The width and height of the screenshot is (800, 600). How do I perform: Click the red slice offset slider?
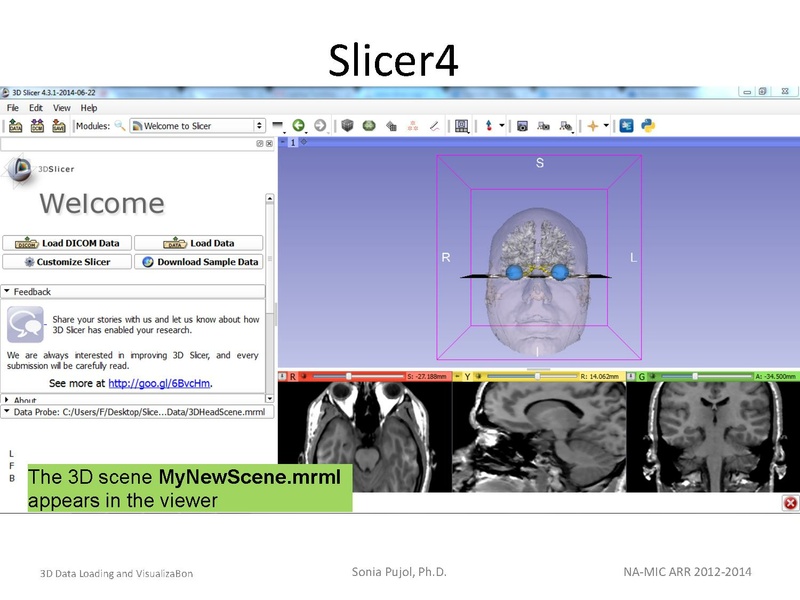tap(358, 377)
